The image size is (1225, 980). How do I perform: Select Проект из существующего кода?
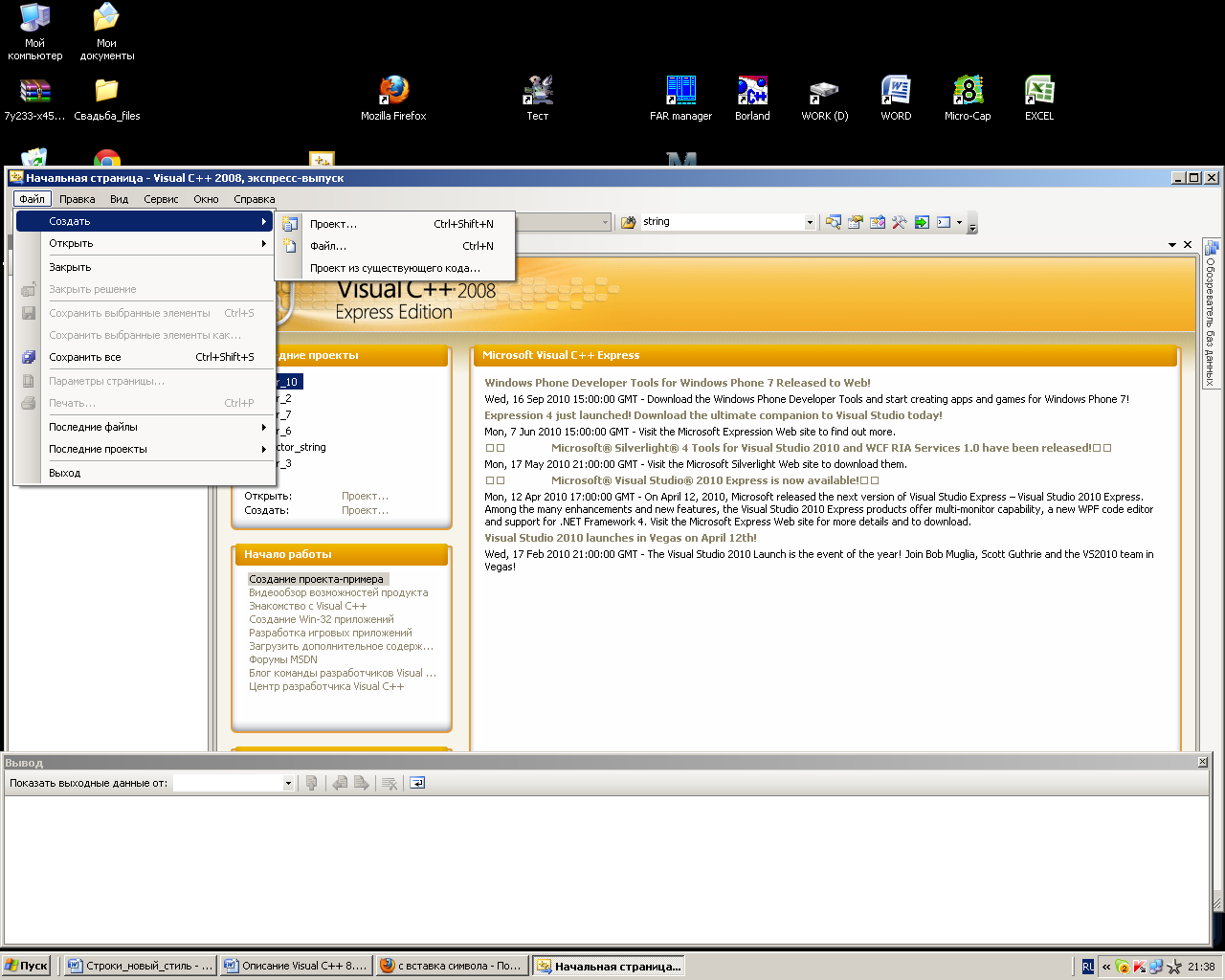395,268
